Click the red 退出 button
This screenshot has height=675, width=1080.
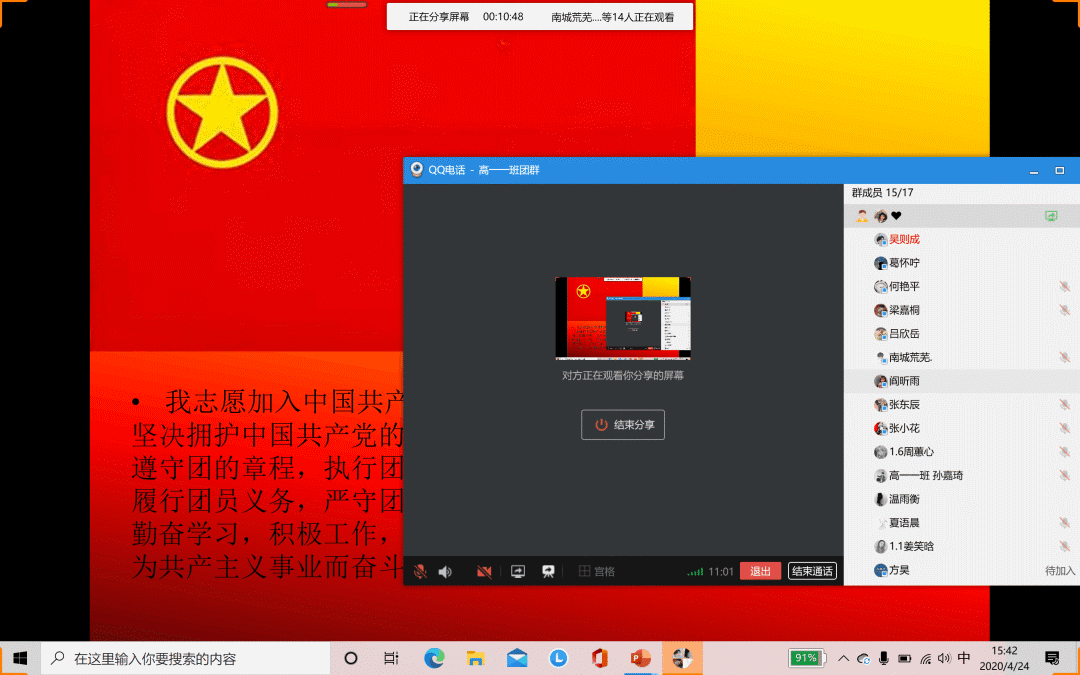point(760,571)
